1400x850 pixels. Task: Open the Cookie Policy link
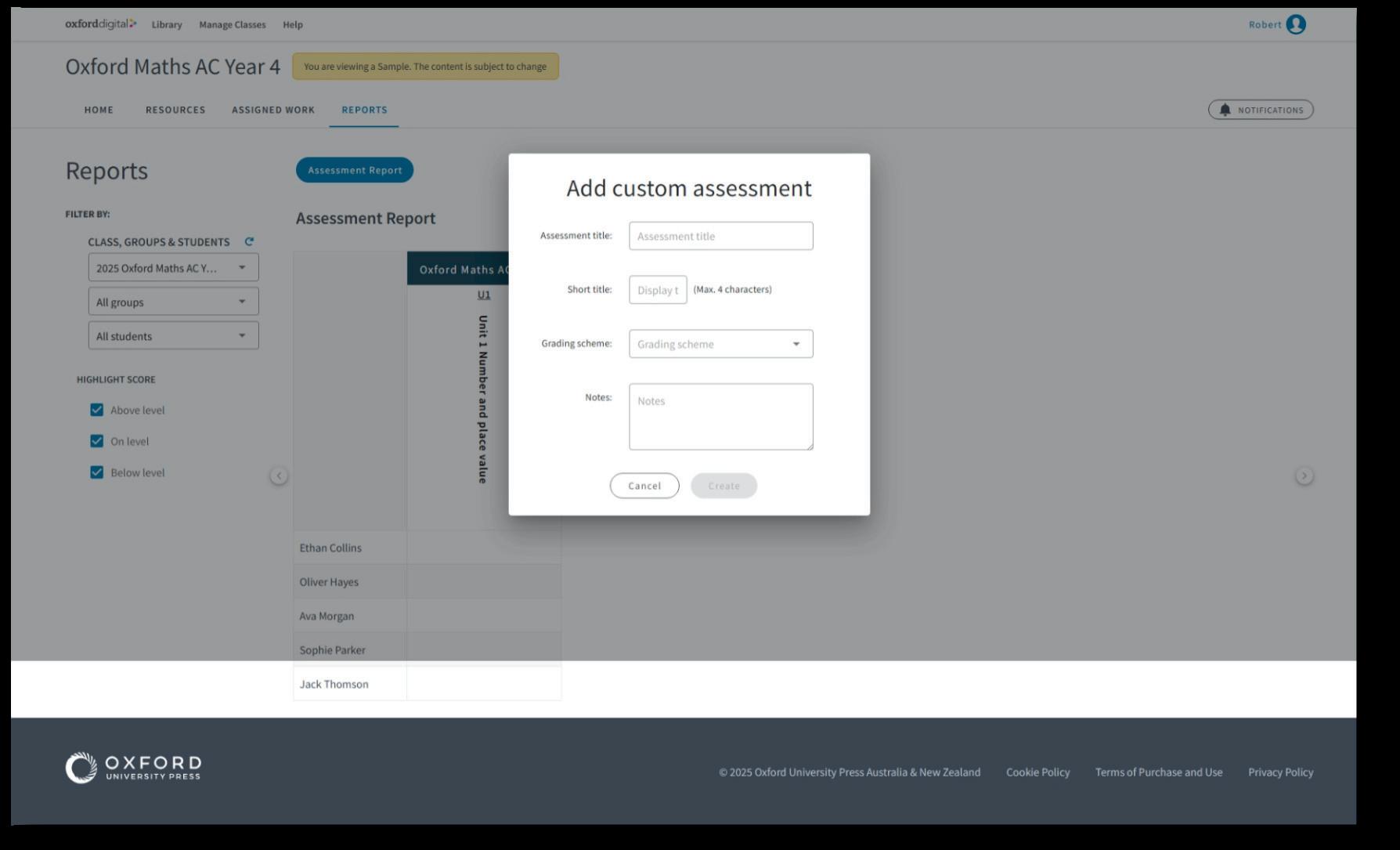[x=1038, y=772]
